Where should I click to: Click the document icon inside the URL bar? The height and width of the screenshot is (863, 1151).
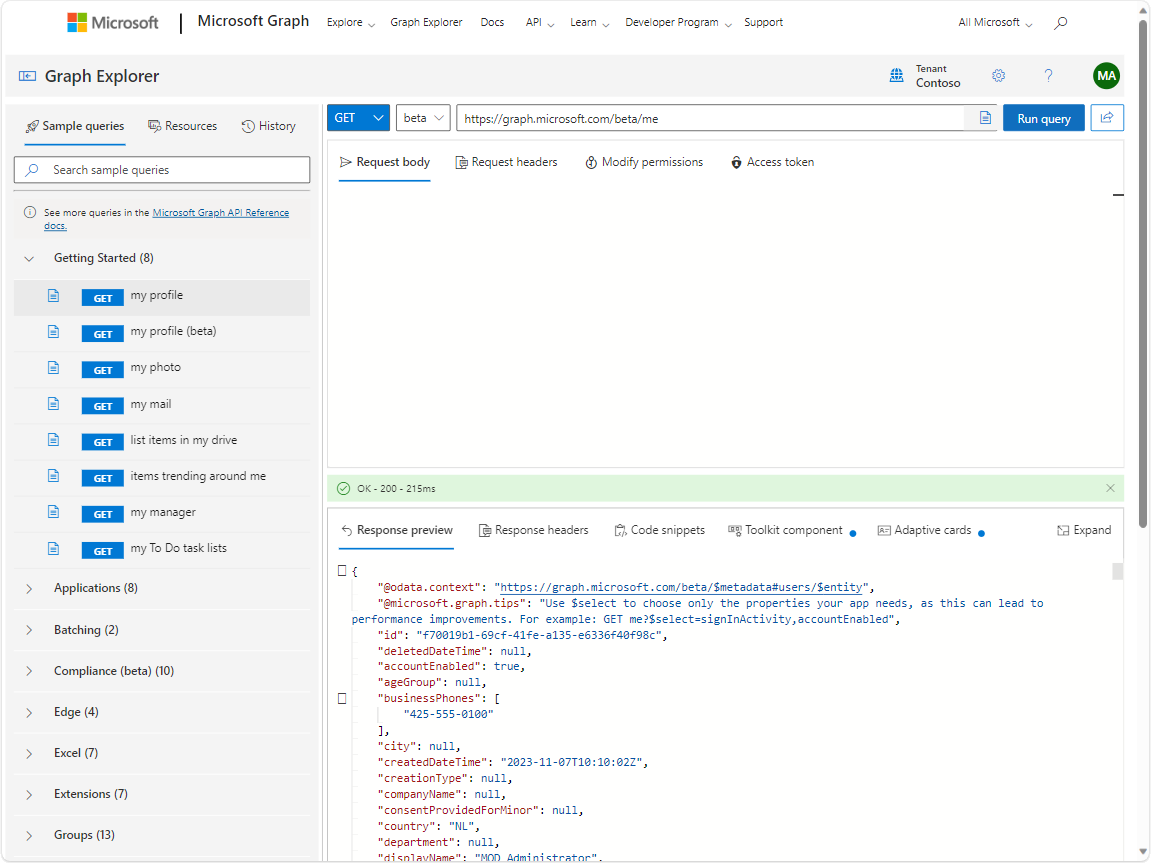[985, 118]
